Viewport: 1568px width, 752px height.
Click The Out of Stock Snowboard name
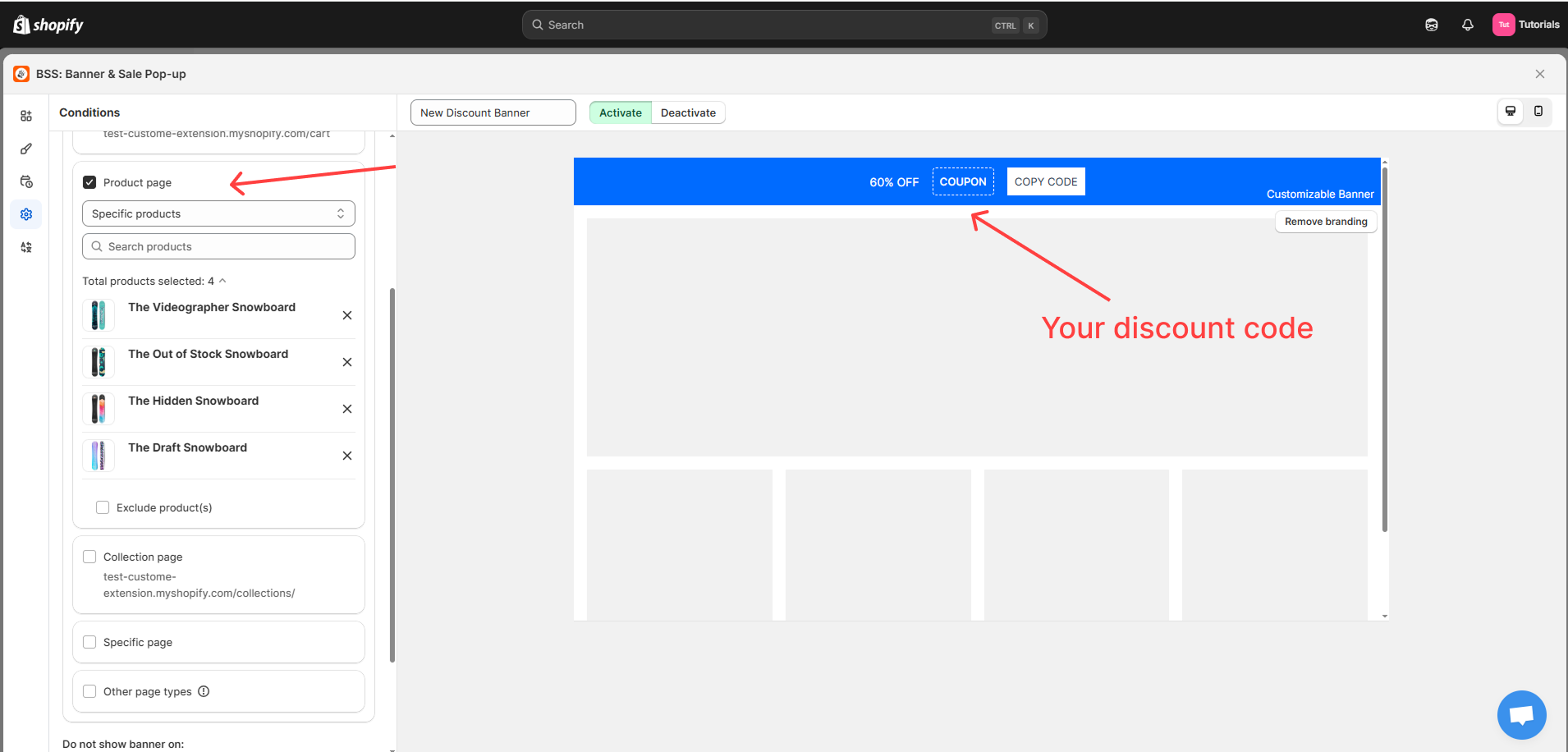tap(209, 354)
